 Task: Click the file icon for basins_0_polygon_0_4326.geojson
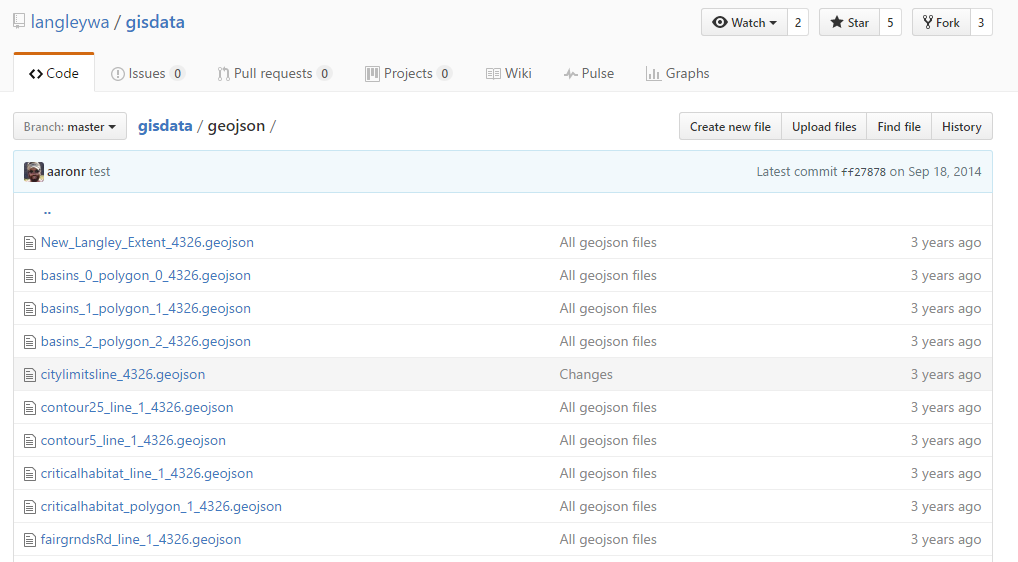(x=30, y=276)
